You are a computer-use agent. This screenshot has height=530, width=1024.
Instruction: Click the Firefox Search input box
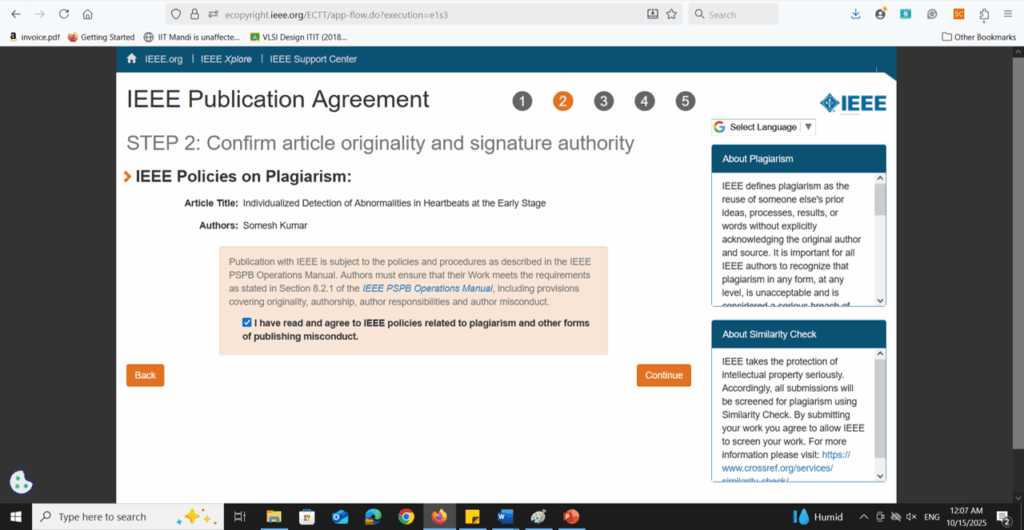740,14
